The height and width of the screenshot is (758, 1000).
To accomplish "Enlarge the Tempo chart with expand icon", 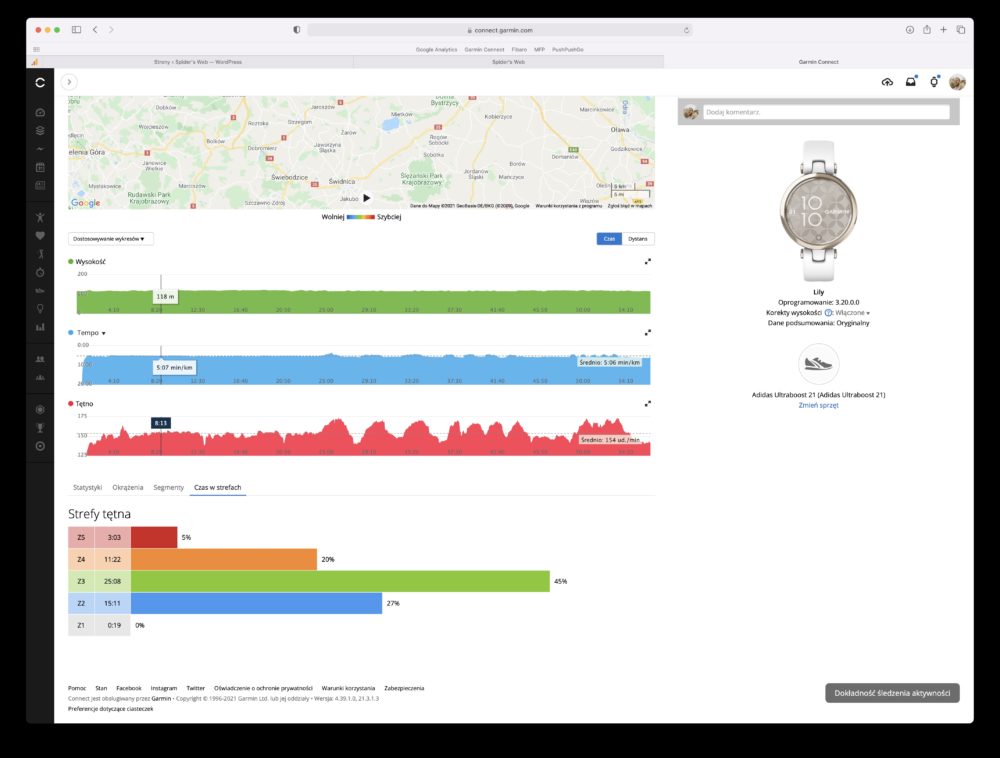I will (648, 333).
